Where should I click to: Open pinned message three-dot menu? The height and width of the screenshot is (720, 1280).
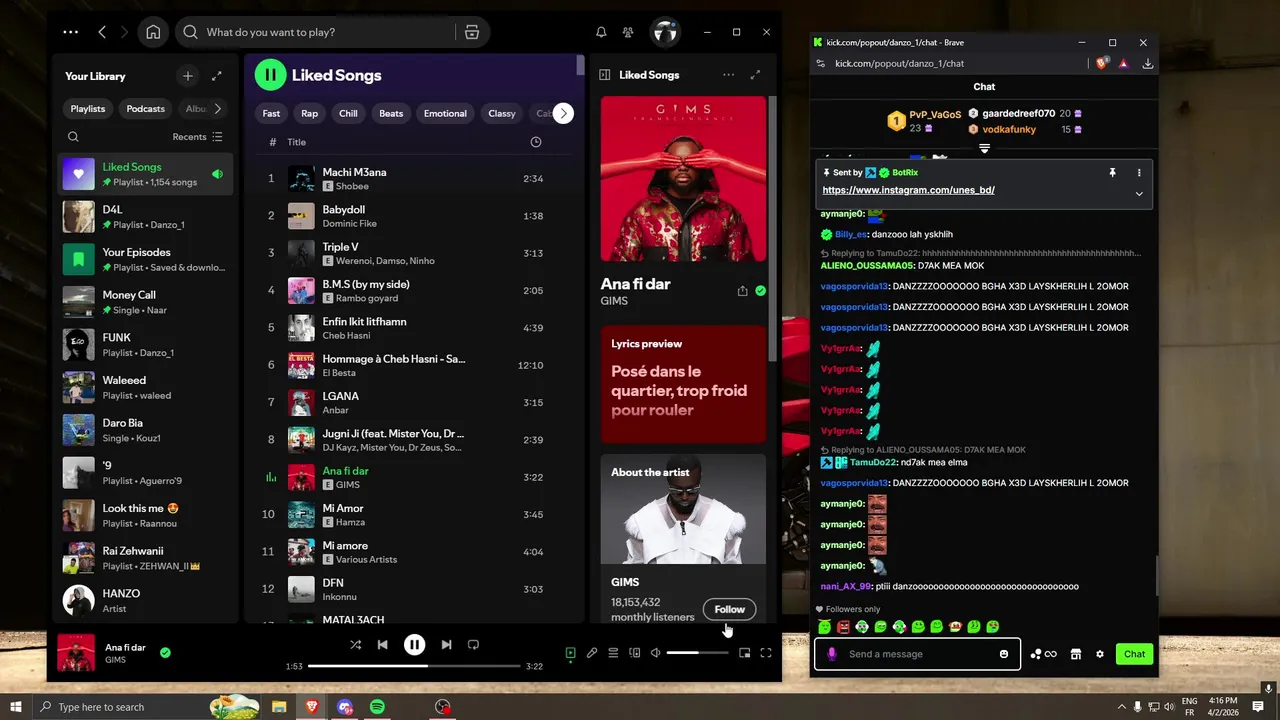pos(1138,173)
